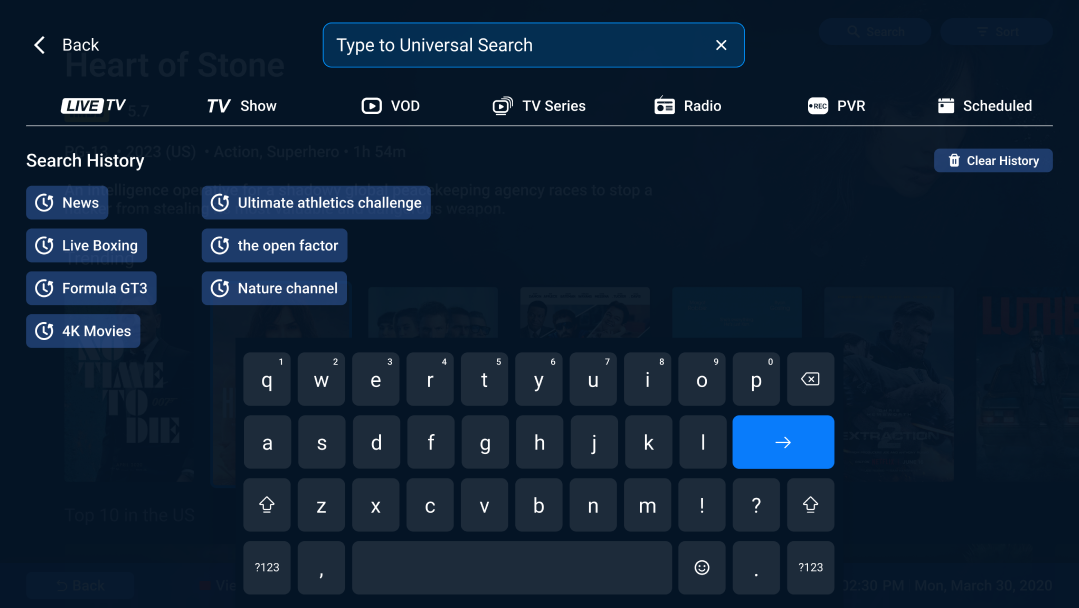This screenshot has height=608, width=1079.
Task: Select the PVR record icon
Action: (817, 105)
